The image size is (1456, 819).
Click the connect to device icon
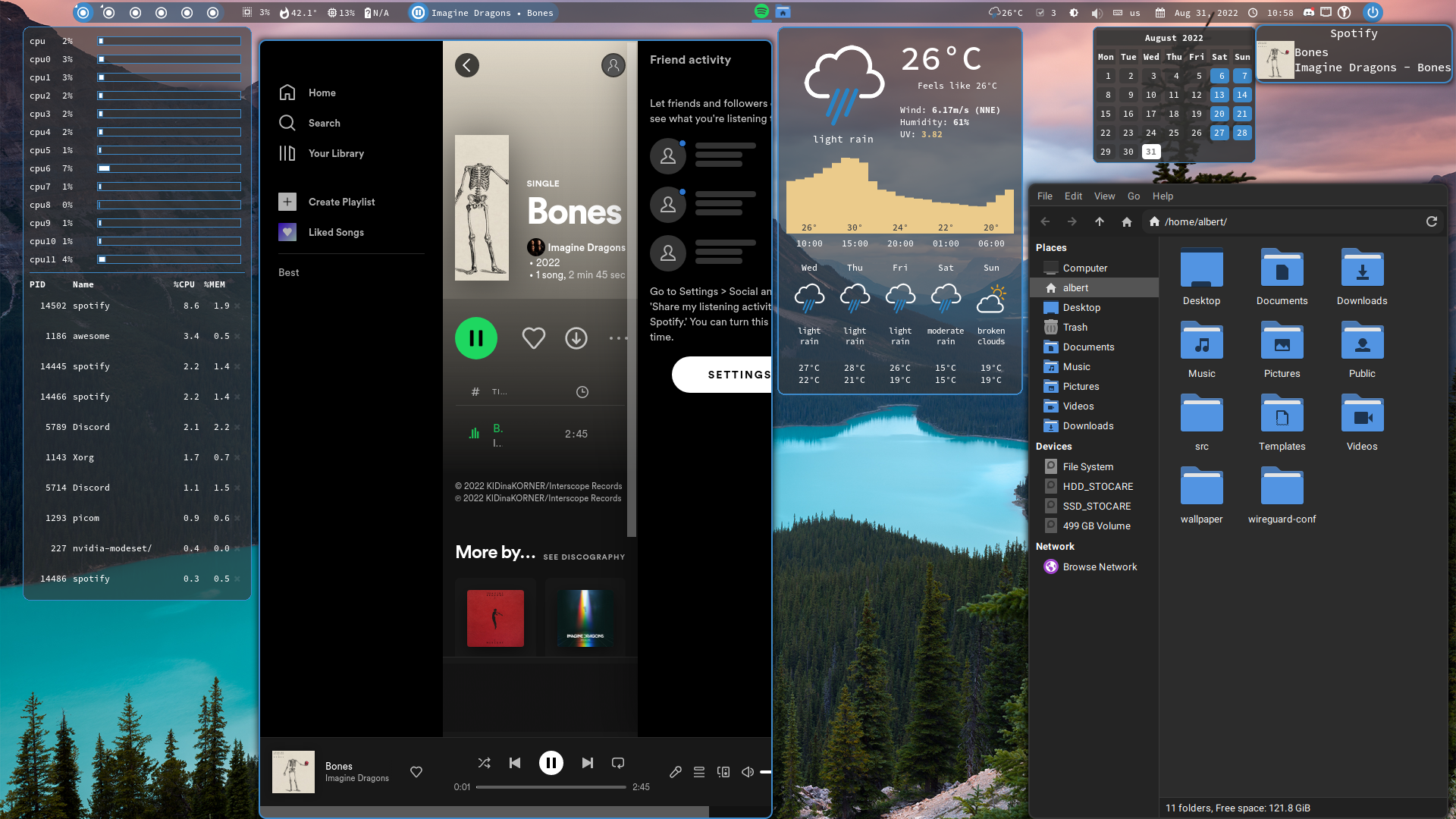click(x=723, y=771)
